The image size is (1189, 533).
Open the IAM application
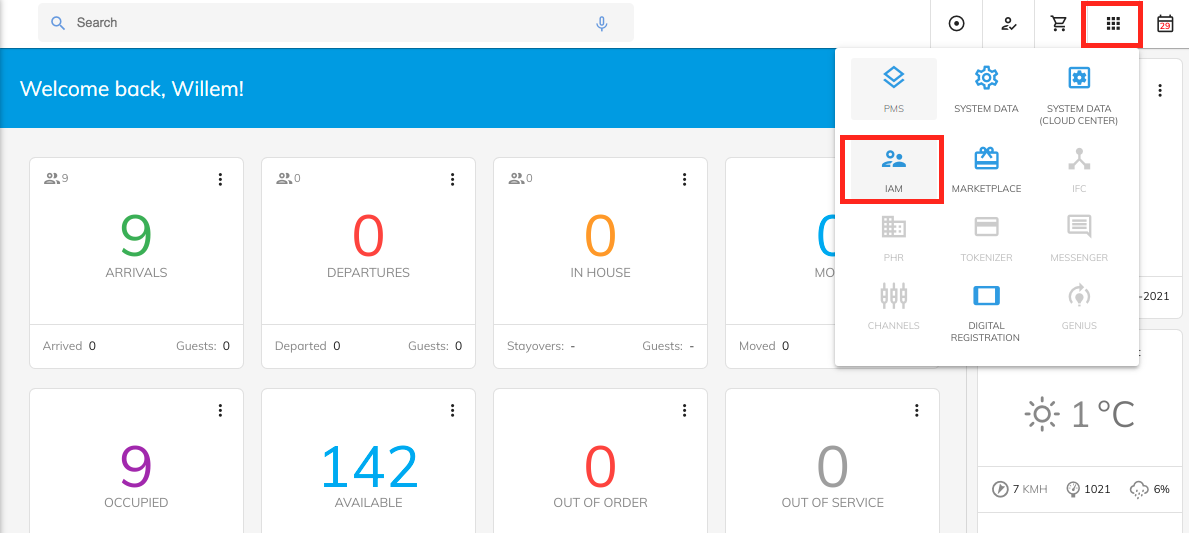click(x=893, y=170)
